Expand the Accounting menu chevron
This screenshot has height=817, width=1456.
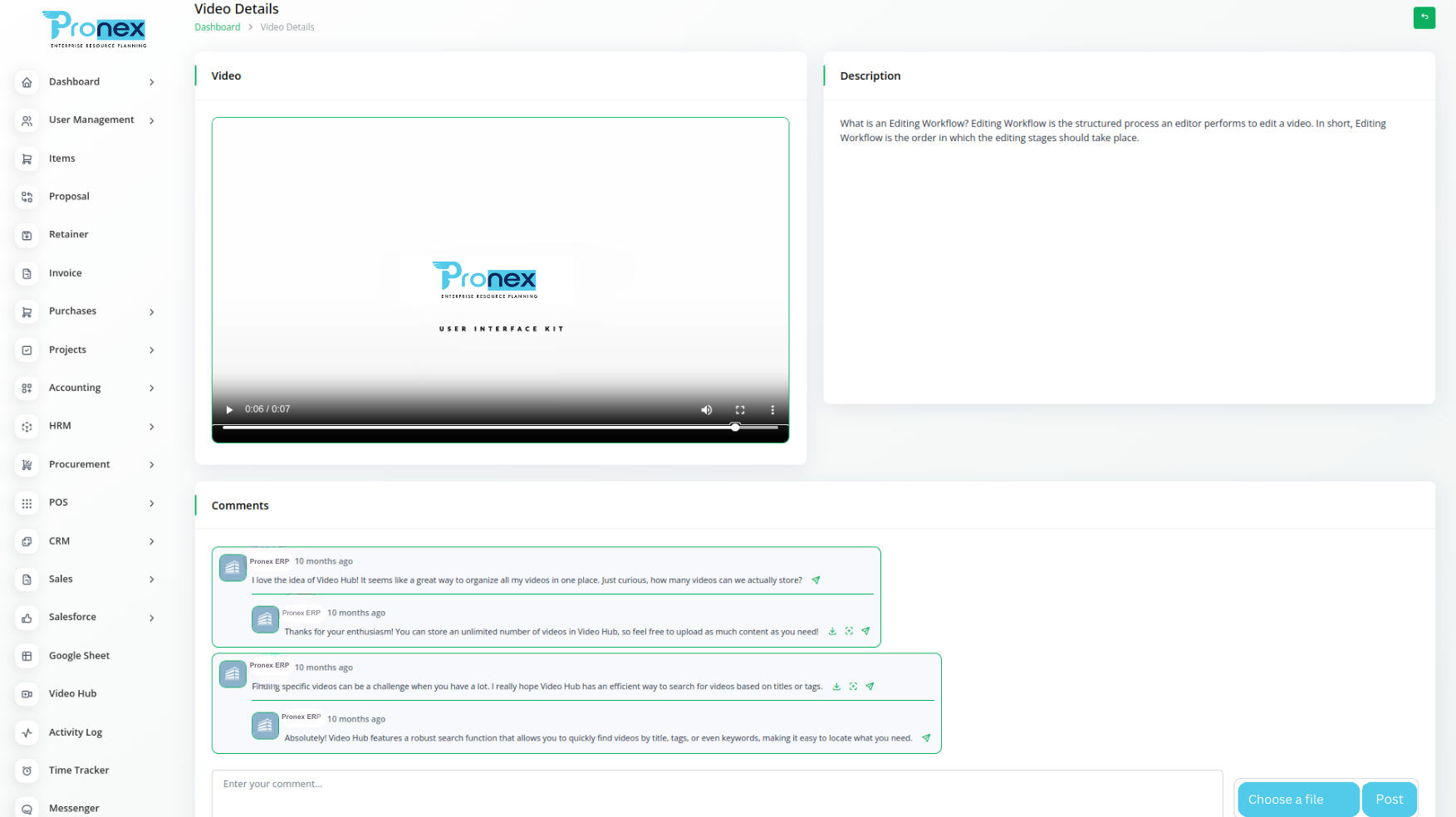(x=152, y=388)
